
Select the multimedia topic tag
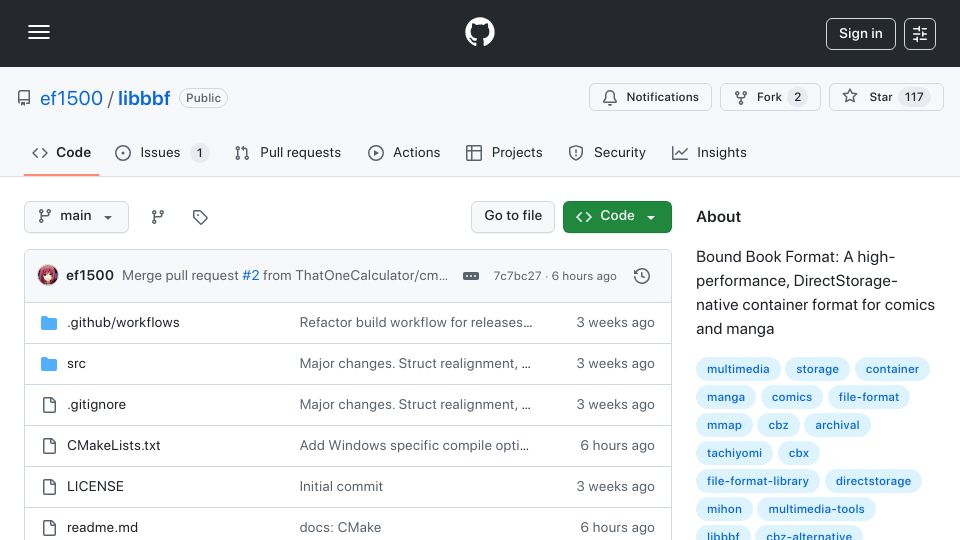tap(738, 369)
